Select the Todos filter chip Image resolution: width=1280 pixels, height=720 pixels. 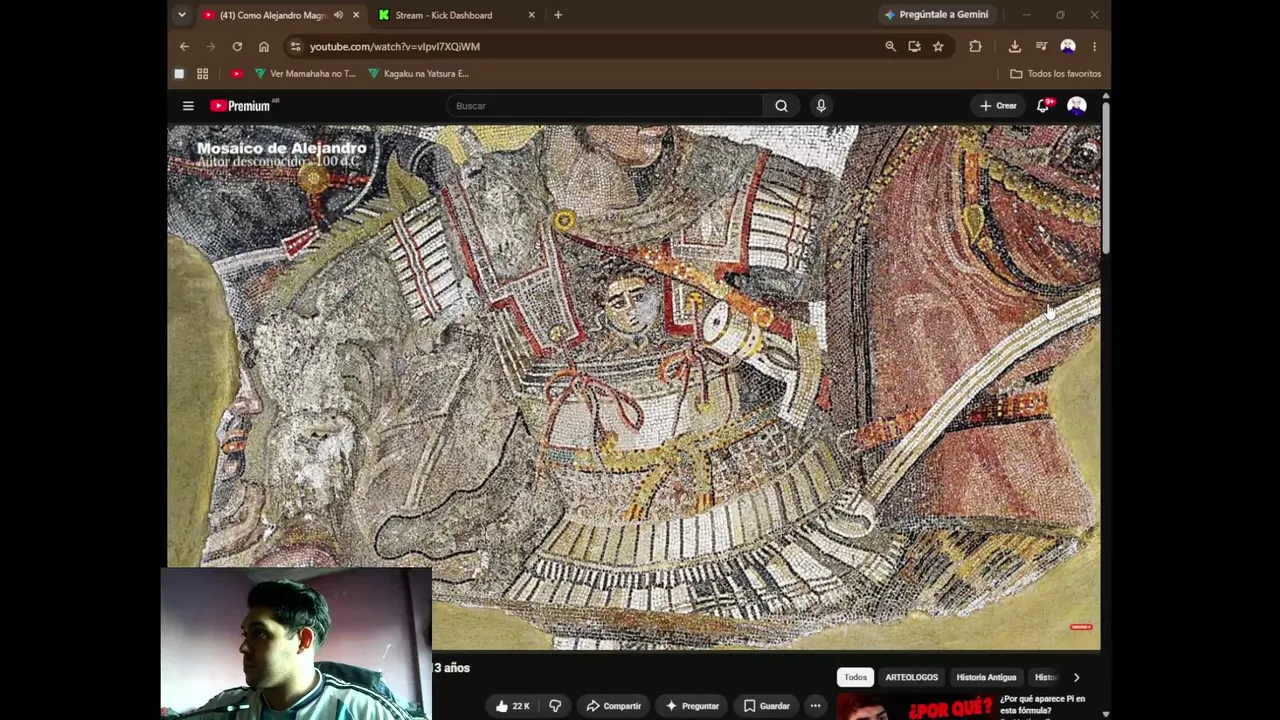pyautogui.click(x=855, y=677)
